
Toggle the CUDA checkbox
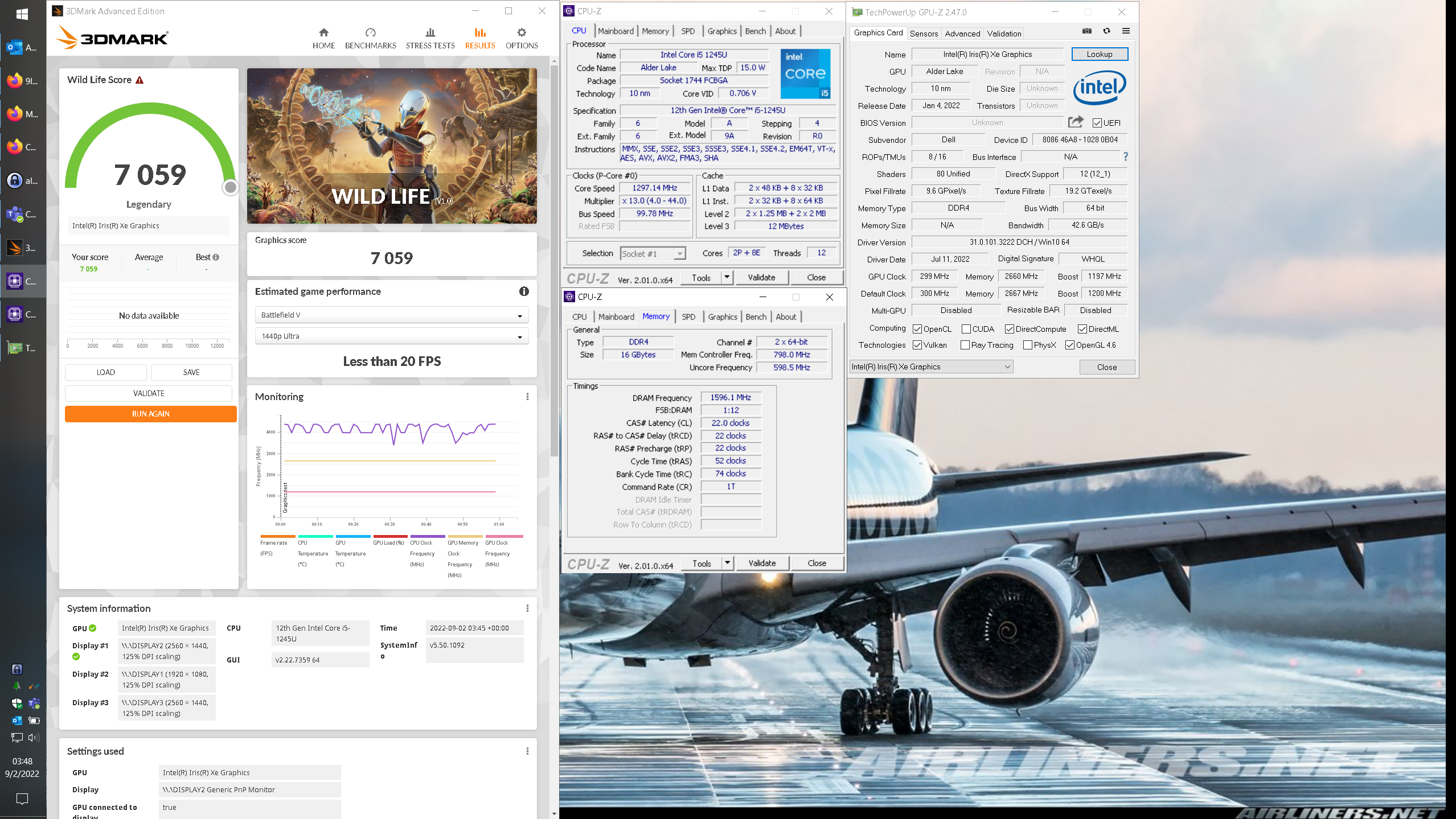pos(966,329)
